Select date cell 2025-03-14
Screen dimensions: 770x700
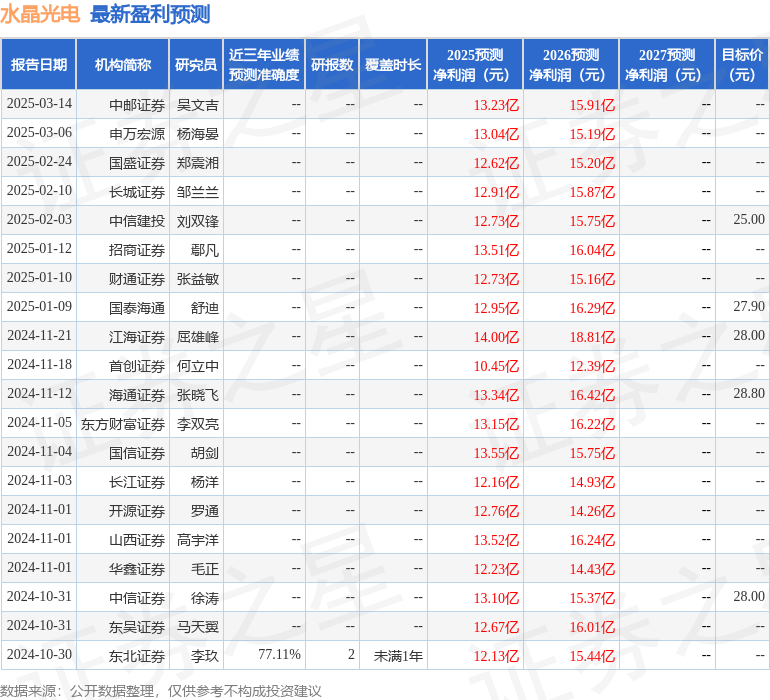[39, 104]
